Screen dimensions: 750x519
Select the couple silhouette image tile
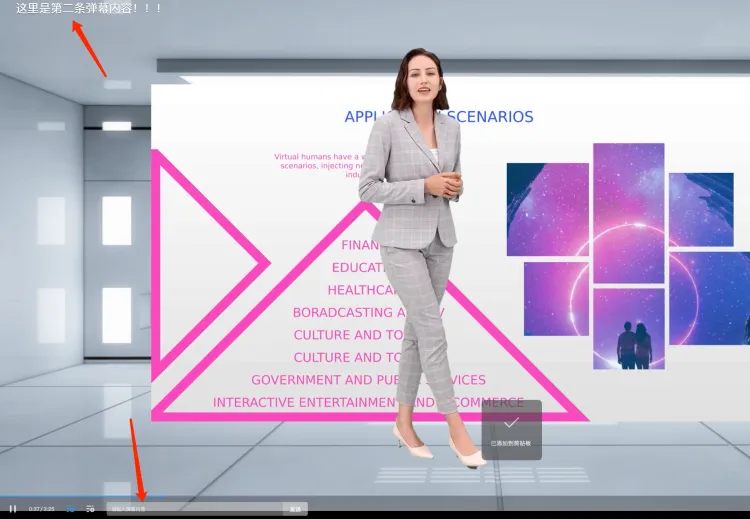(x=629, y=328)
